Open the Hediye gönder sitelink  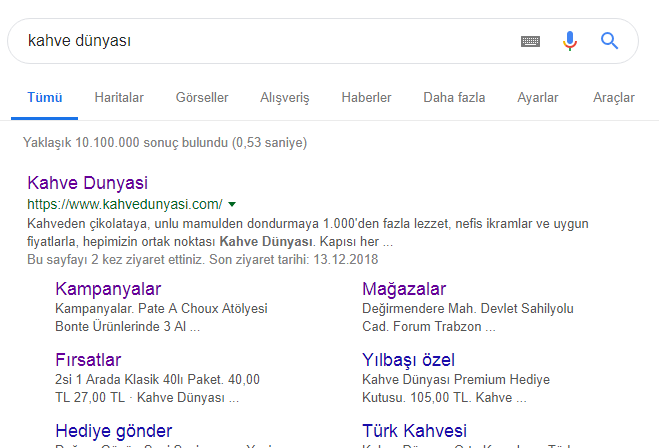(113, 431)
